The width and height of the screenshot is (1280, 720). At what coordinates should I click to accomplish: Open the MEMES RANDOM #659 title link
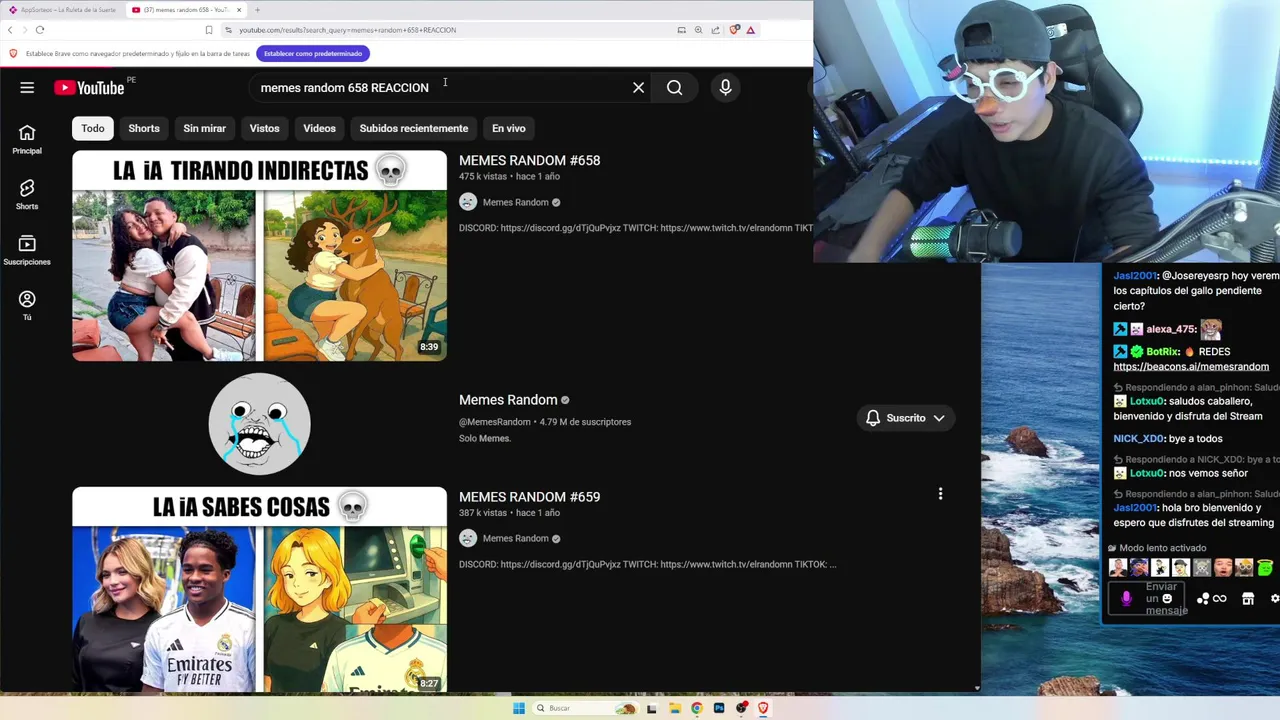tap(529, 497)
